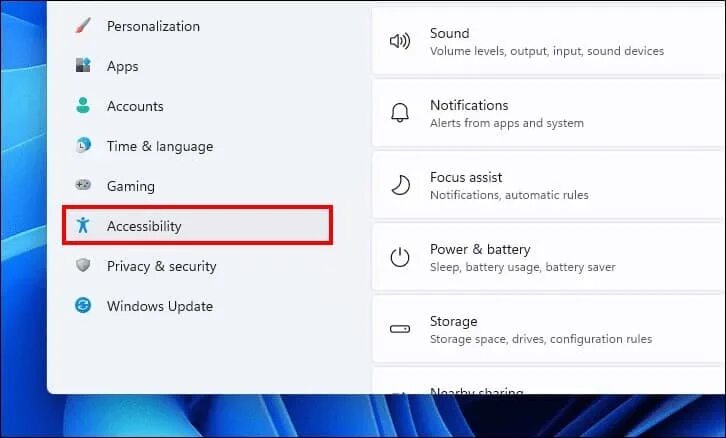Click the Sound speaker icon
Screen dimensions: 726x438
(400, 41)
